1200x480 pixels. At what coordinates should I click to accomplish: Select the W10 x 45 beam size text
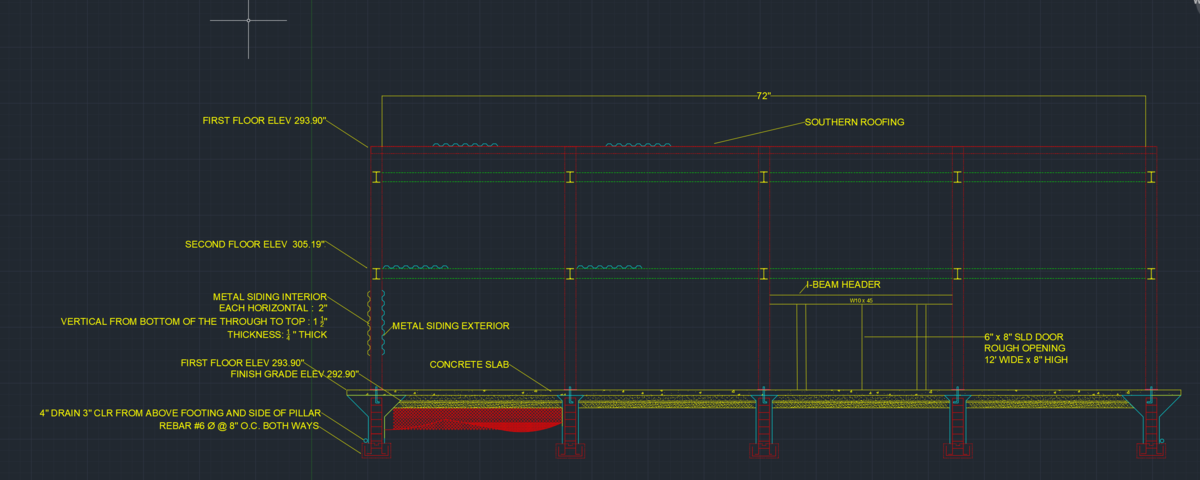(x=861, y=300)
